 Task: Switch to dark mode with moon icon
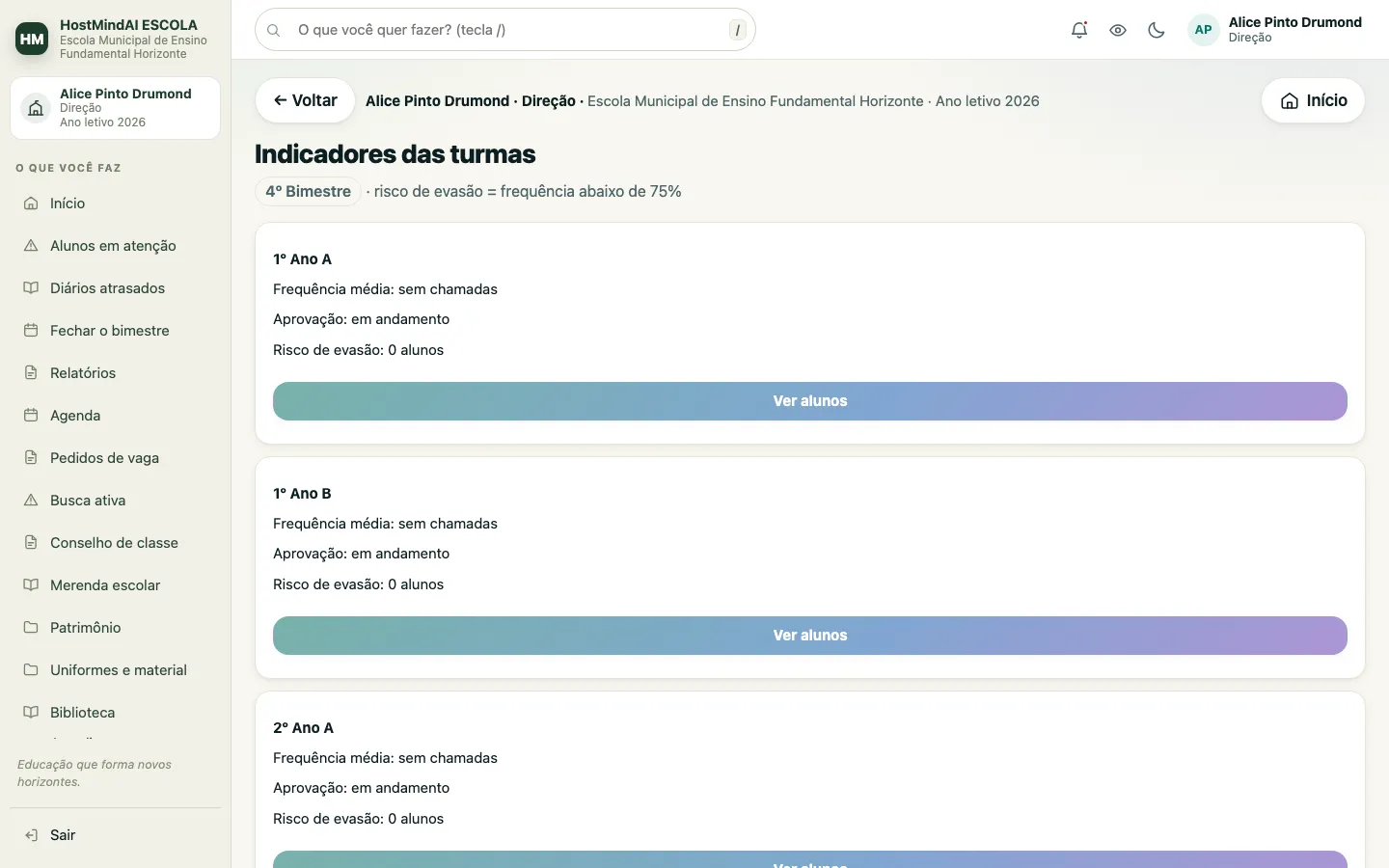tap(1157, 30)
